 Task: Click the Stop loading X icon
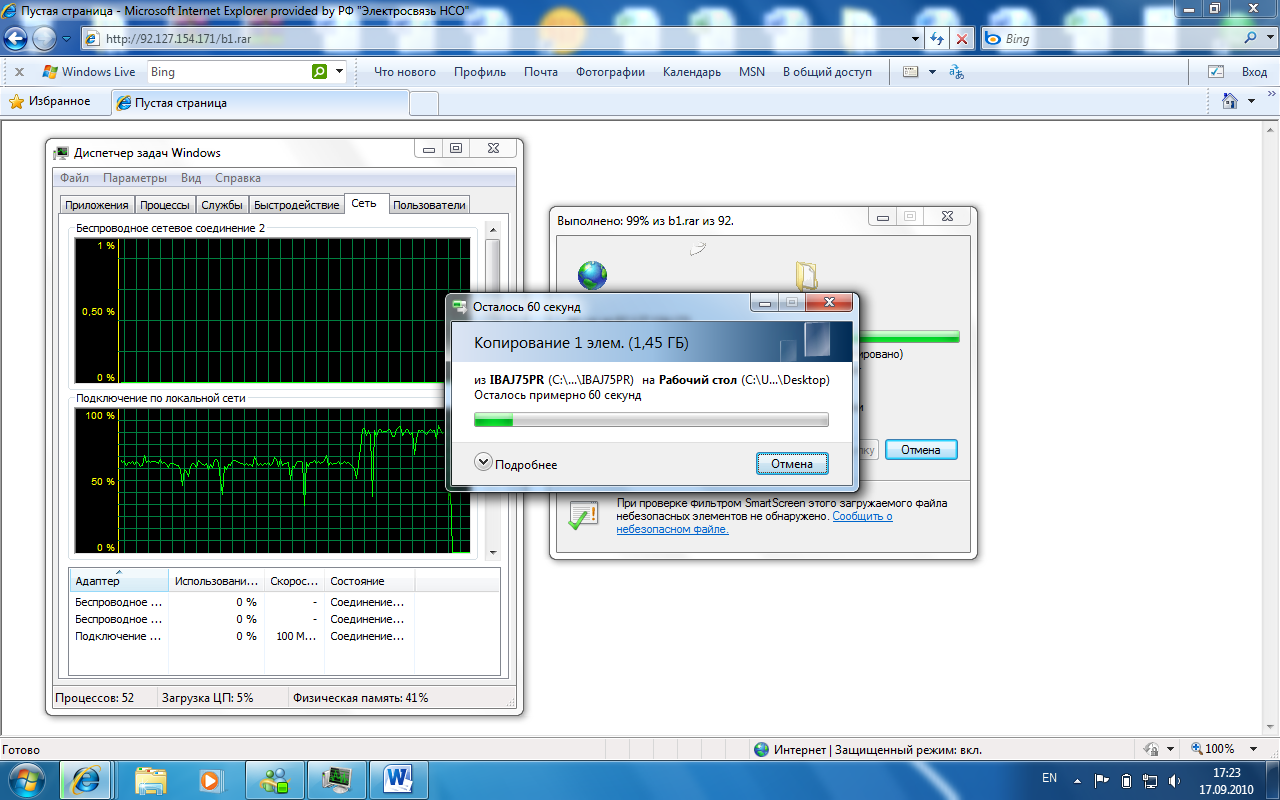click(x=962, y=39)
